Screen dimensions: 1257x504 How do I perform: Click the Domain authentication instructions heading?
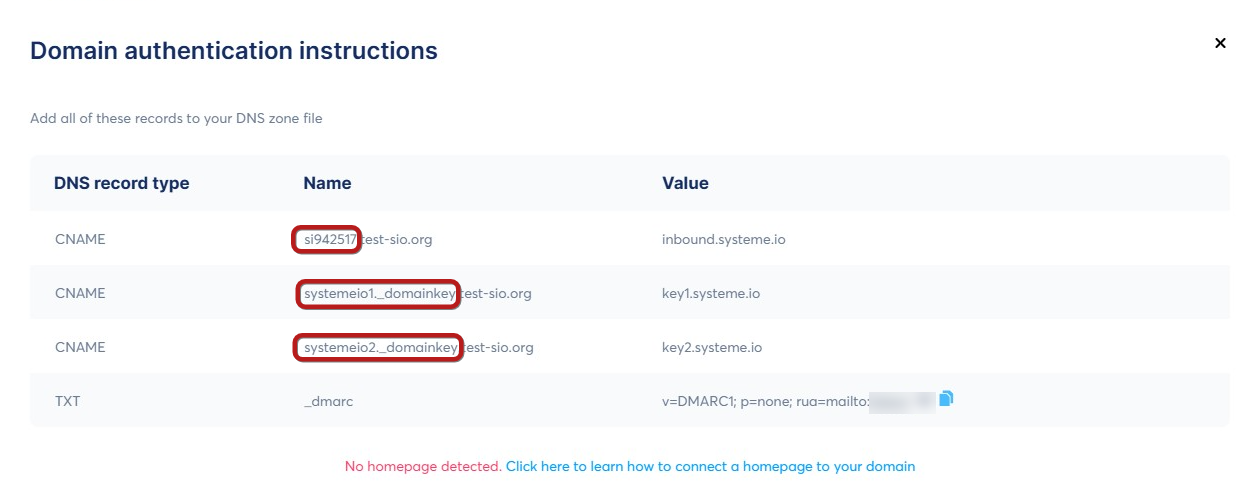tap(234, 50)
